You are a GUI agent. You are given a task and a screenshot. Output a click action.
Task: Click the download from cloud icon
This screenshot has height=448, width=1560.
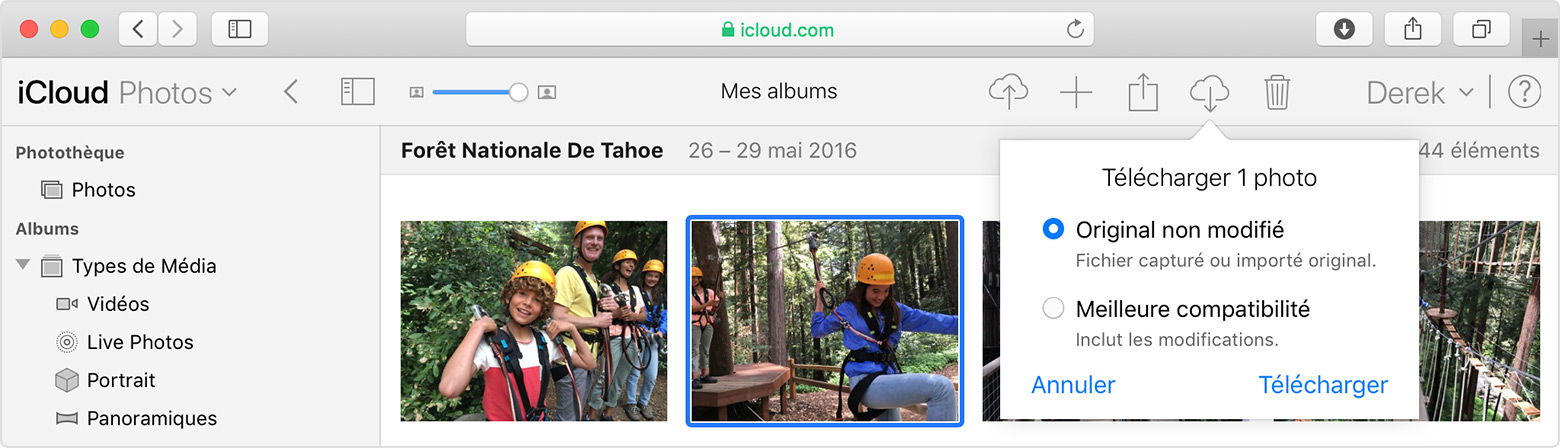tap(1209, 93)
